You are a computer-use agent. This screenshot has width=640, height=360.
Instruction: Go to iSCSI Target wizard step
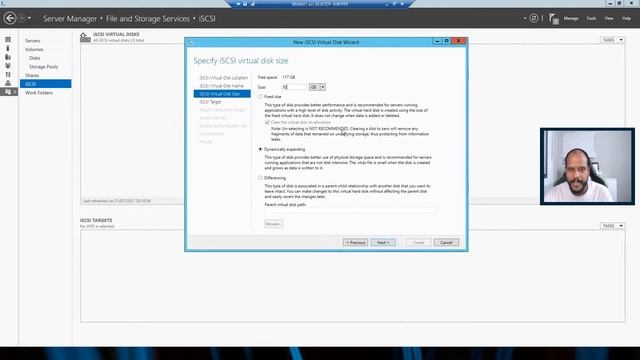point(210,102)
